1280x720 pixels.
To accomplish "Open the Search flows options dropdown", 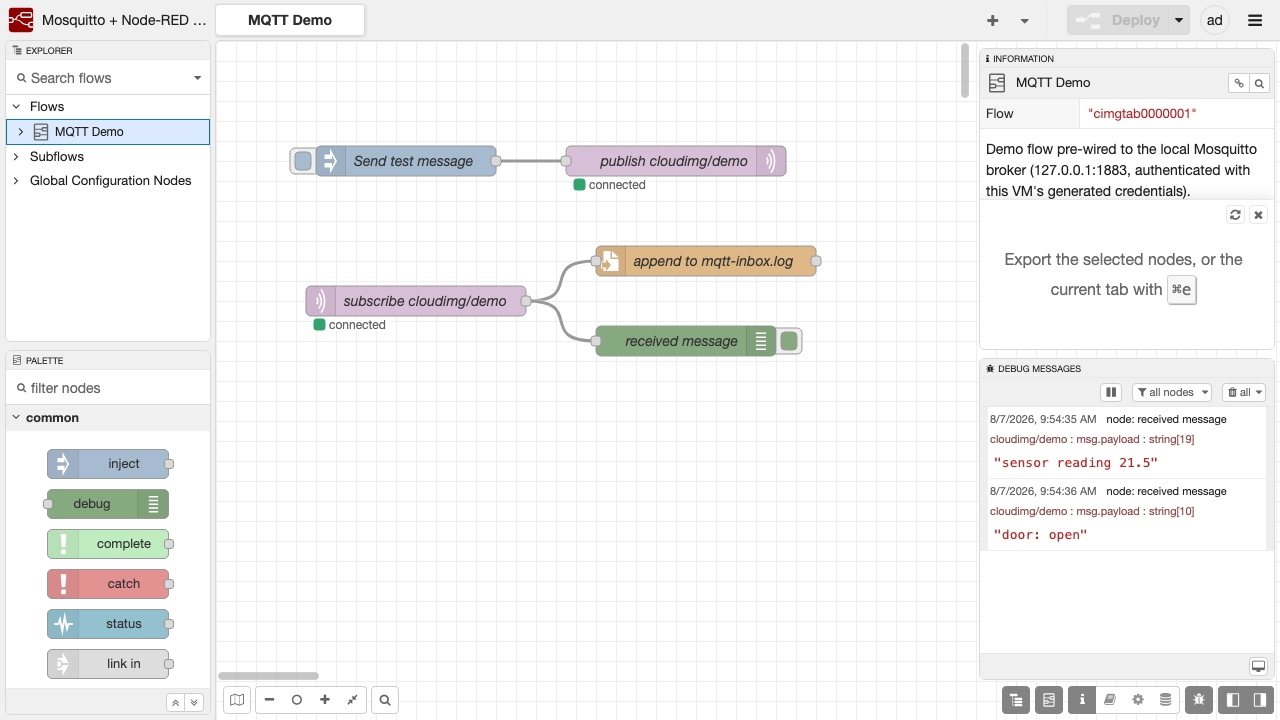I will [197, 78].
